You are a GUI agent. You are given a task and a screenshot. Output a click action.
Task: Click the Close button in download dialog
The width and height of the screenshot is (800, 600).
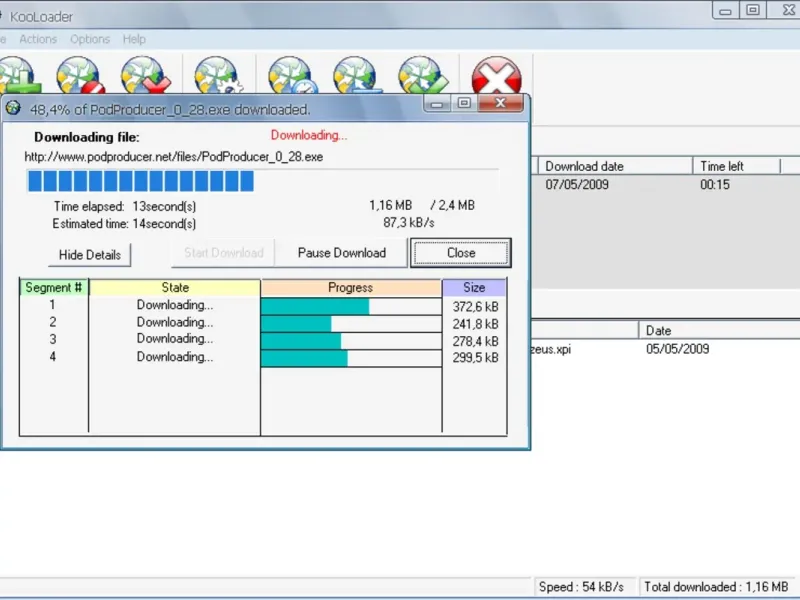point(461,253)
